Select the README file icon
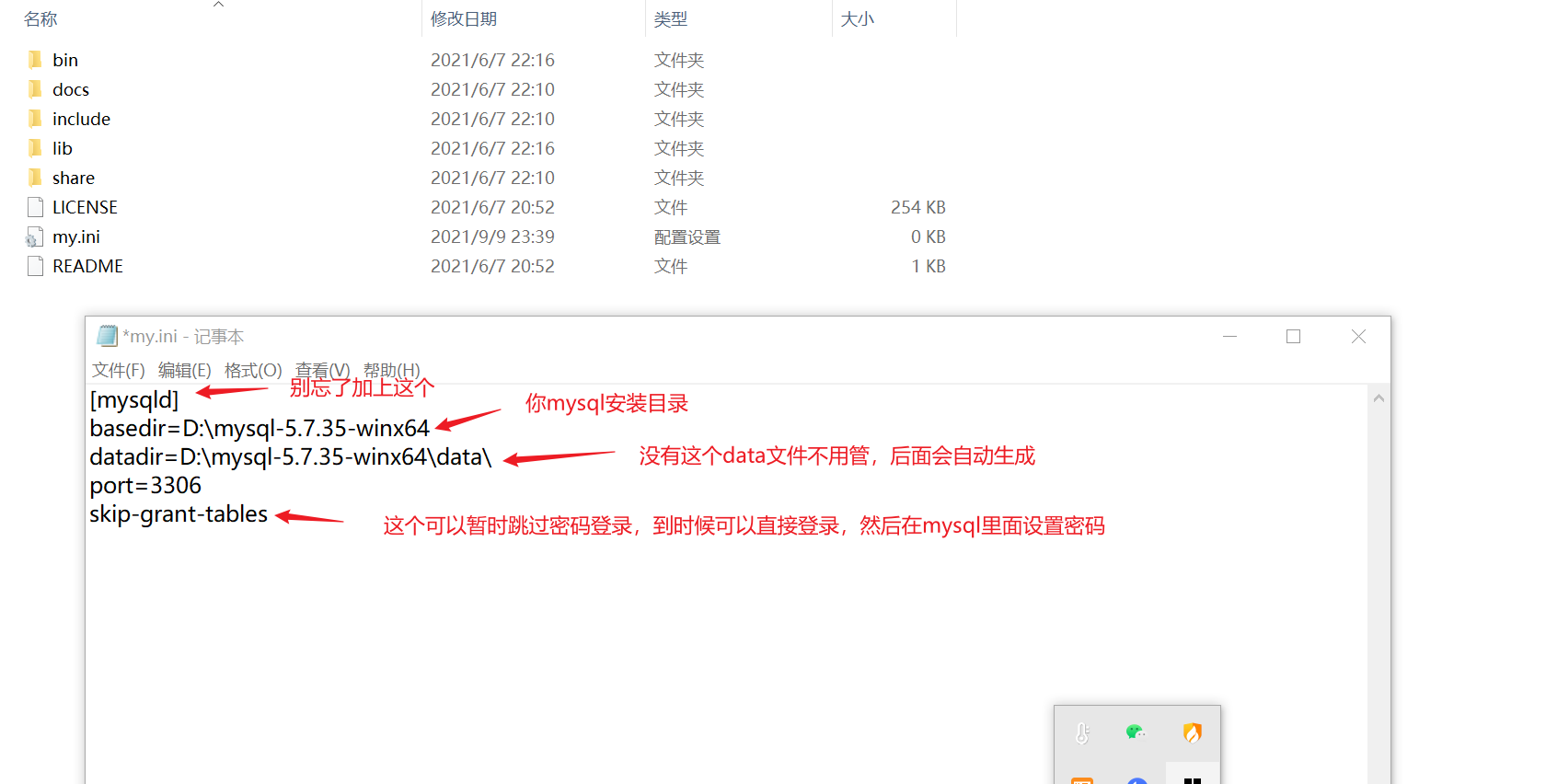Screen dimensions: 1546x784 [x=35, y=266]
